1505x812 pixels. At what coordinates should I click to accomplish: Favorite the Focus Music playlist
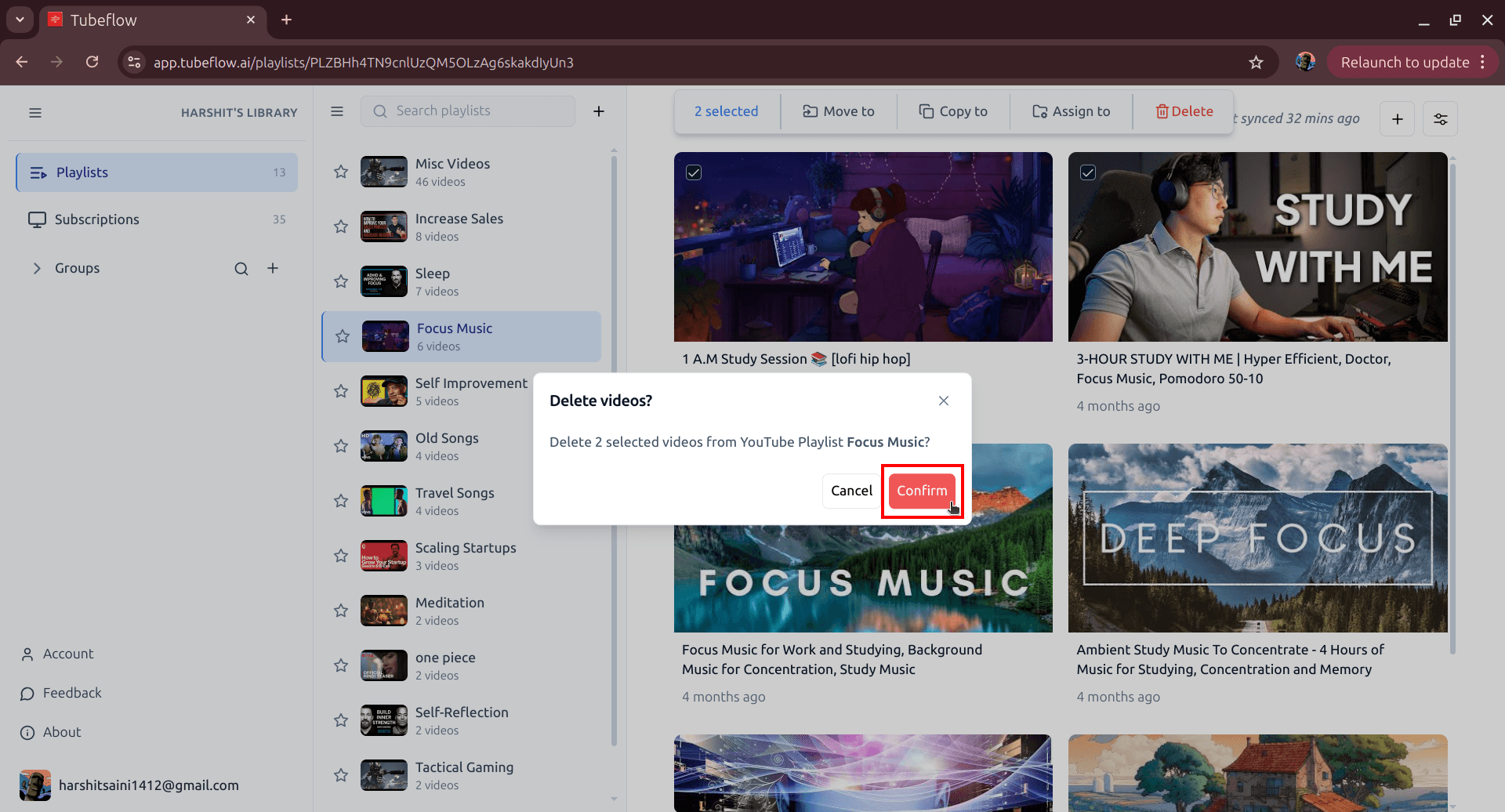point(342,336)
